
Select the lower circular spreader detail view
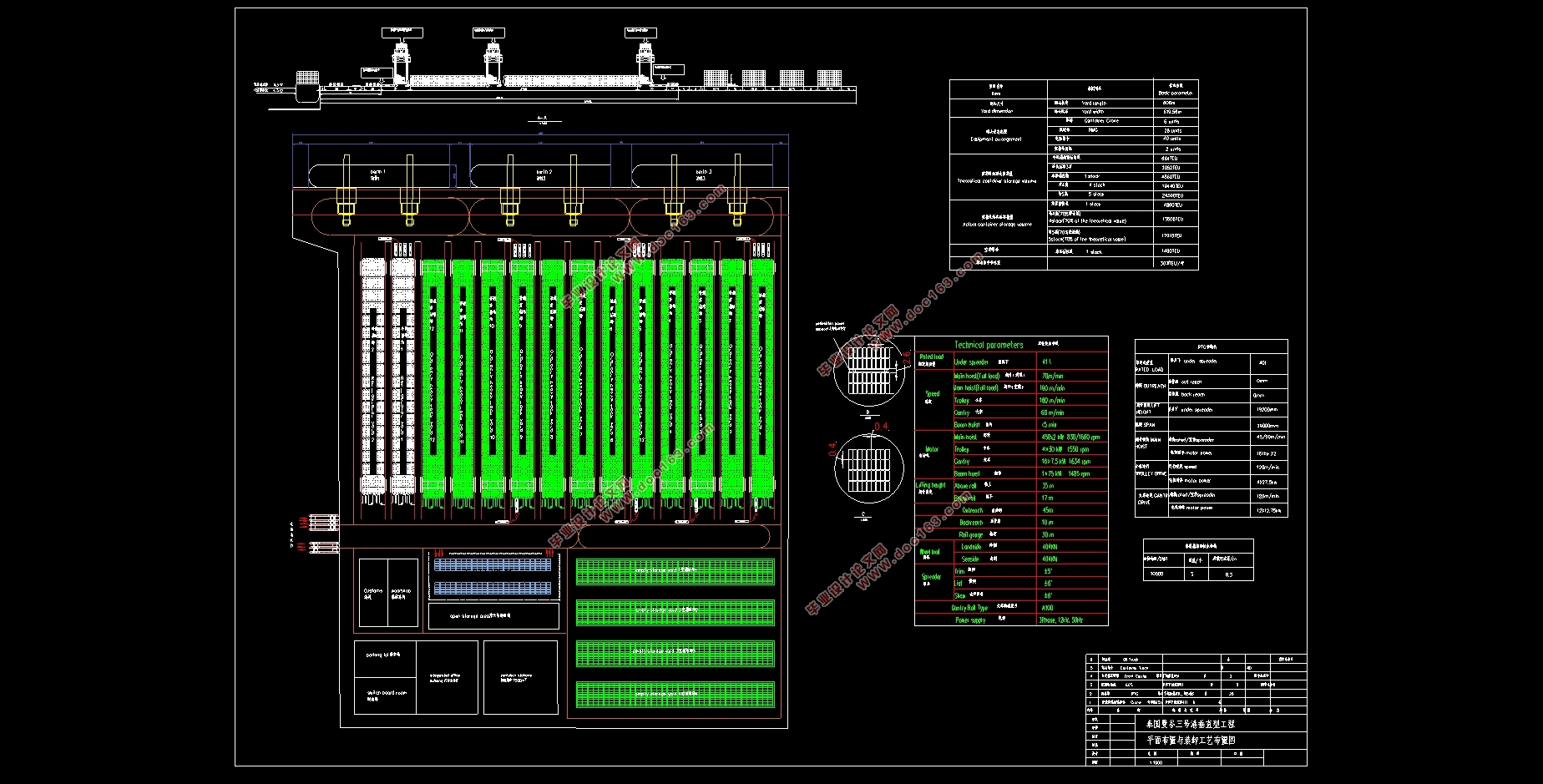pyautogui.click(x=869, y=469)
